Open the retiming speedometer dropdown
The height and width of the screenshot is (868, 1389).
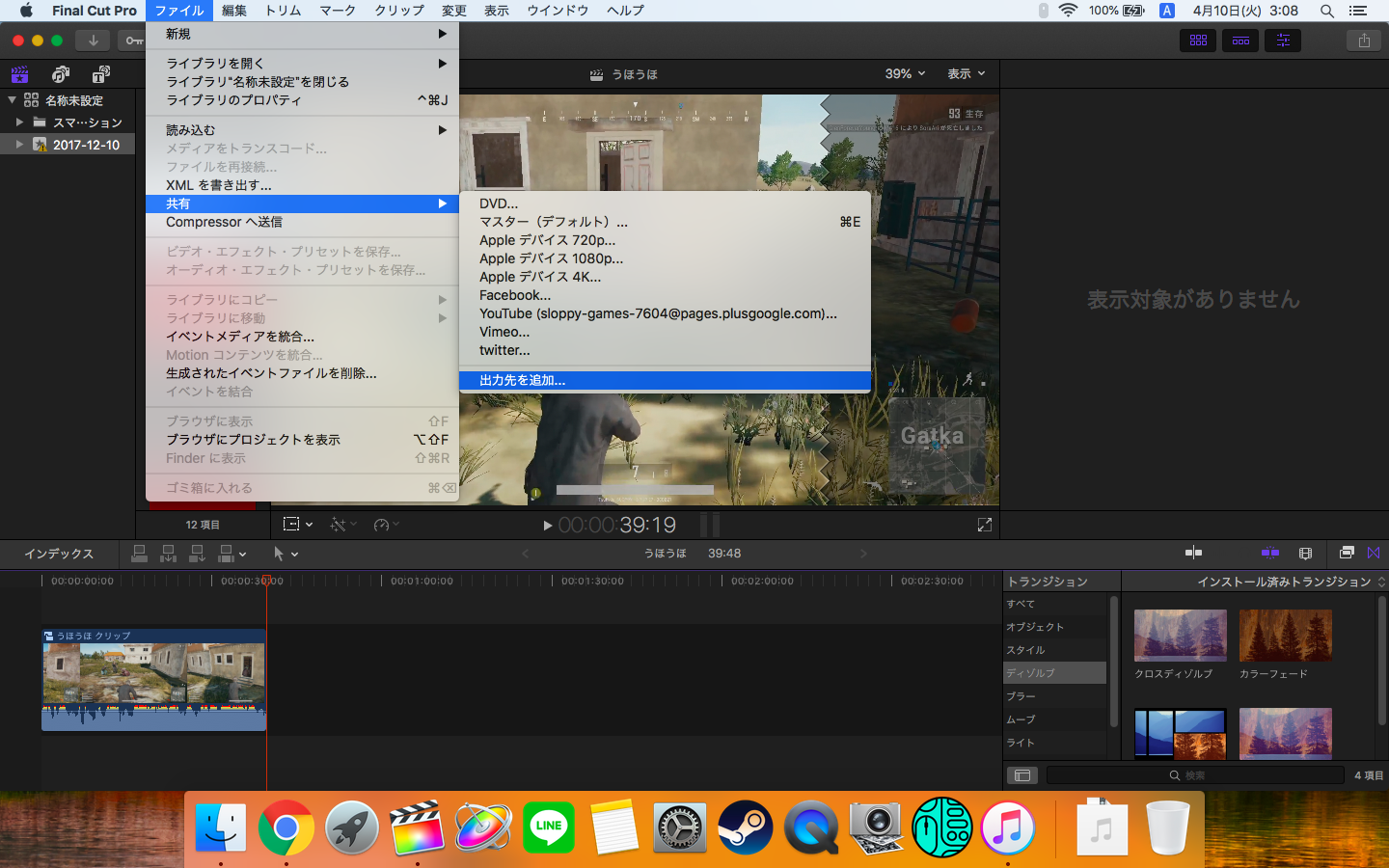pyautogui.click(x=386, y=525)
